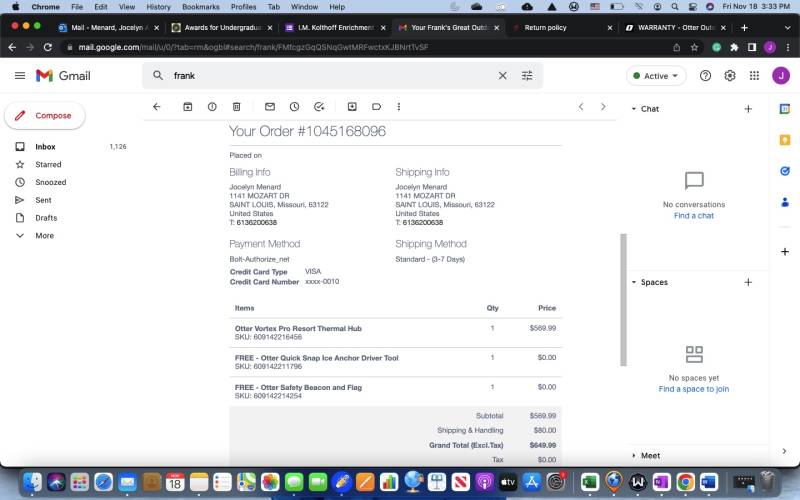Reload the page in Chrome
The height and width of the screenshot is (500, 800).
coord(47,47)
